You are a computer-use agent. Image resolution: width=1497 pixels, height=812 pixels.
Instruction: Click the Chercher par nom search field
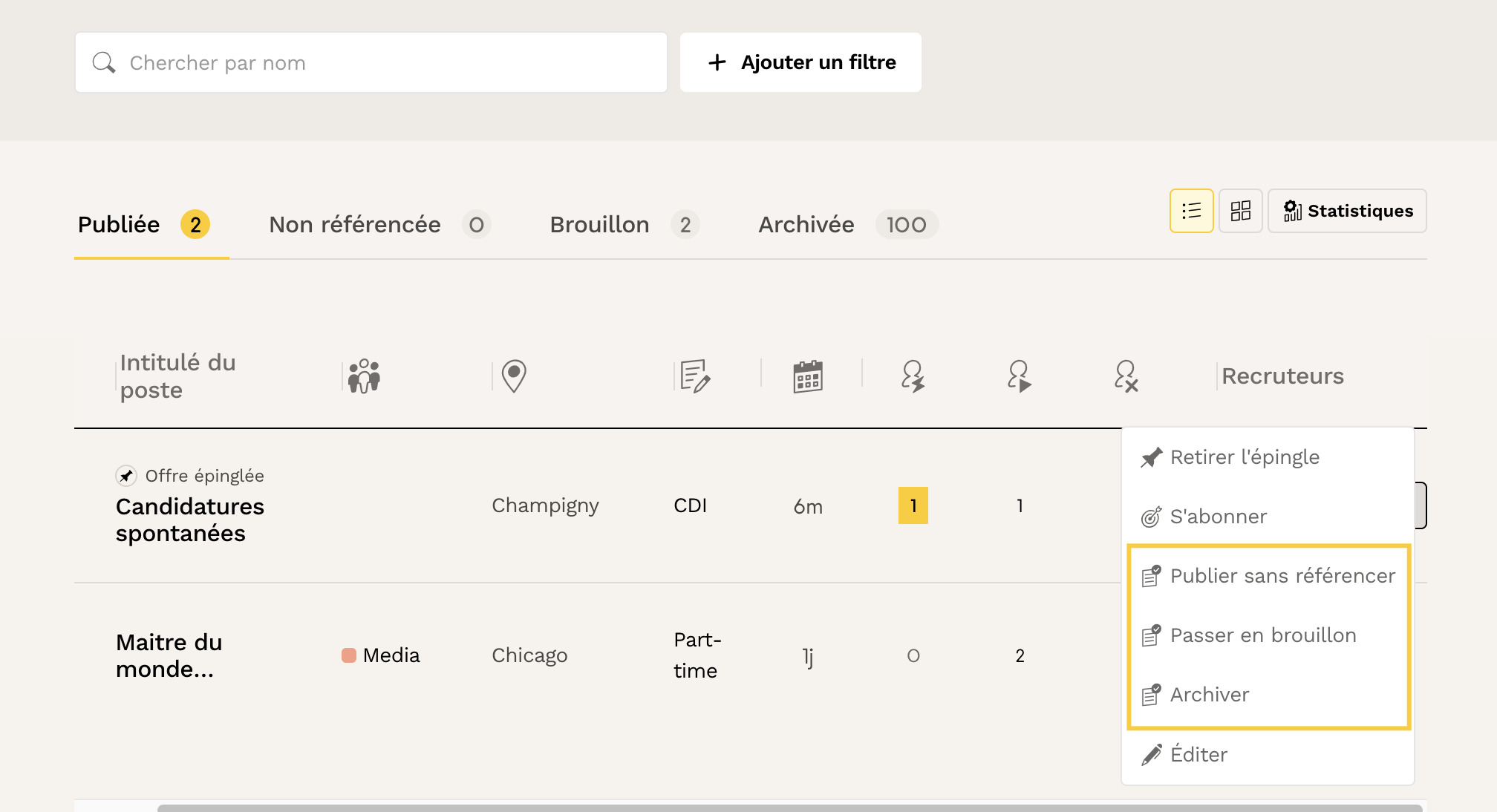tap(371, 62)
